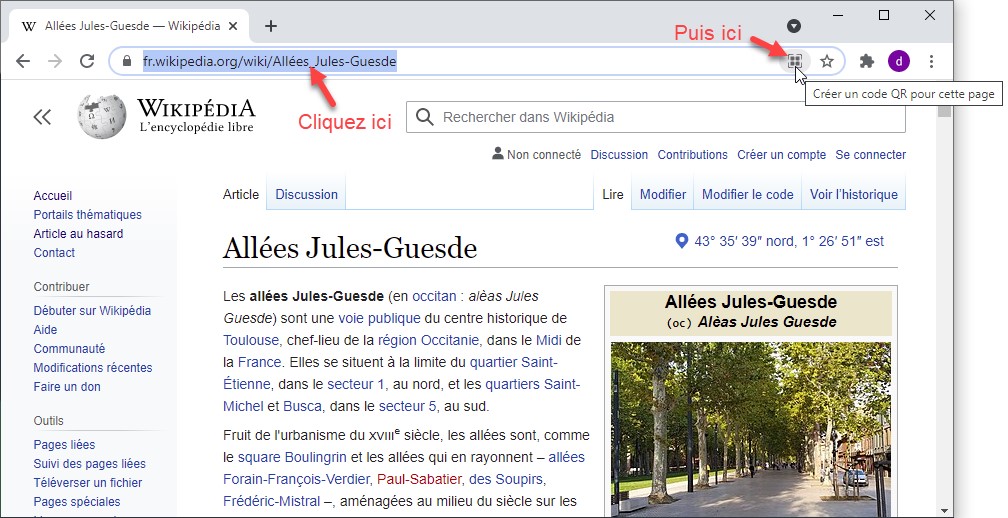1008x518 pixels.
Task: Go back to previous page
Action: click(23, 61)
